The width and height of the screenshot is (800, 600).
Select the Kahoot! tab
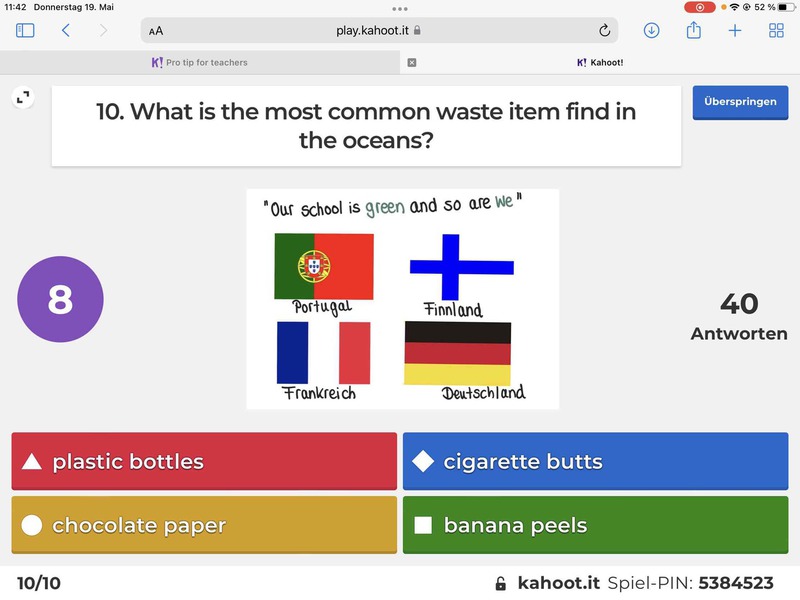point(600,62)
